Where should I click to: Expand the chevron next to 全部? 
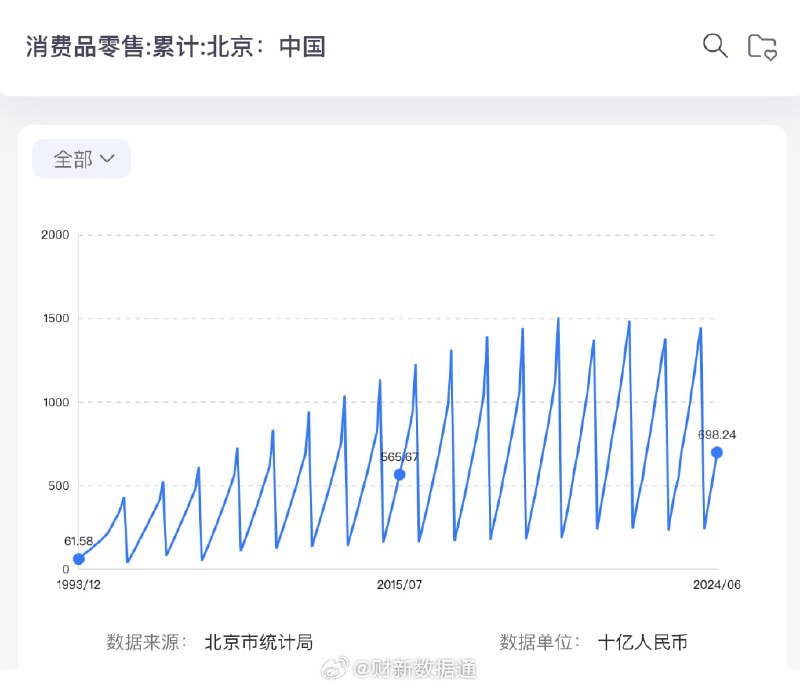tap(107, 158)
